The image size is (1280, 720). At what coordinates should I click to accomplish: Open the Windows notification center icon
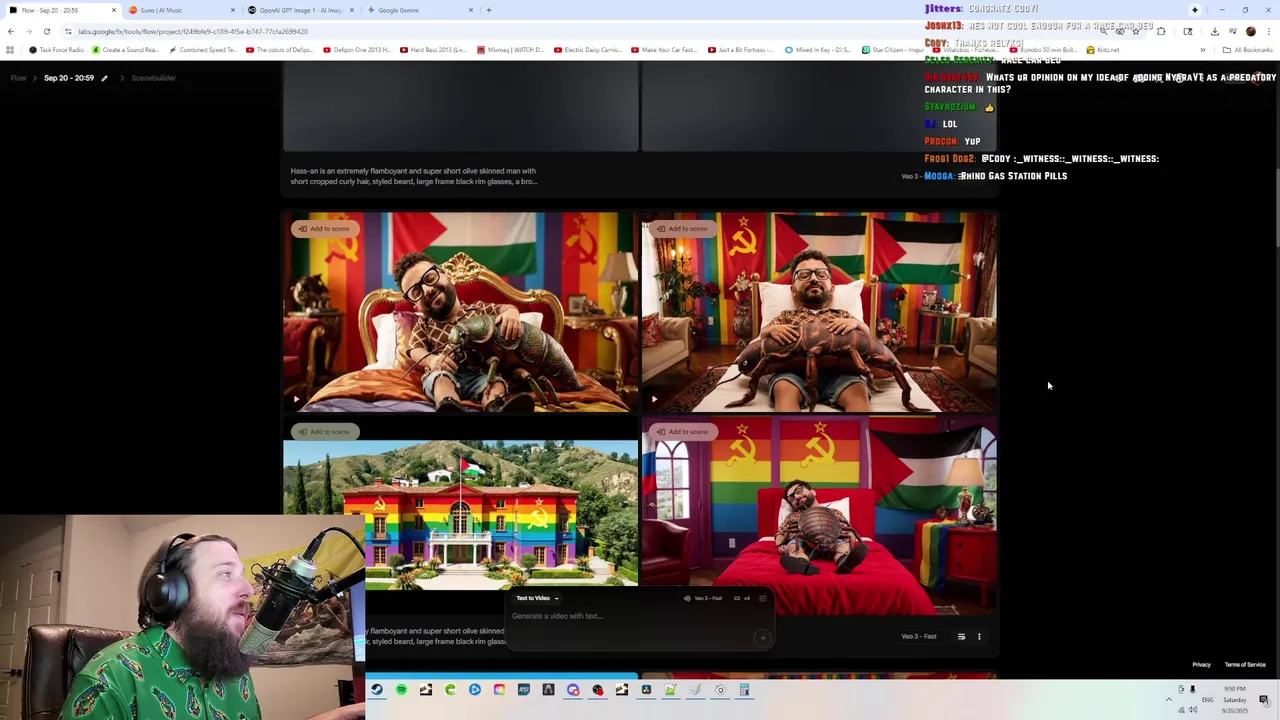pos(1264,699)
